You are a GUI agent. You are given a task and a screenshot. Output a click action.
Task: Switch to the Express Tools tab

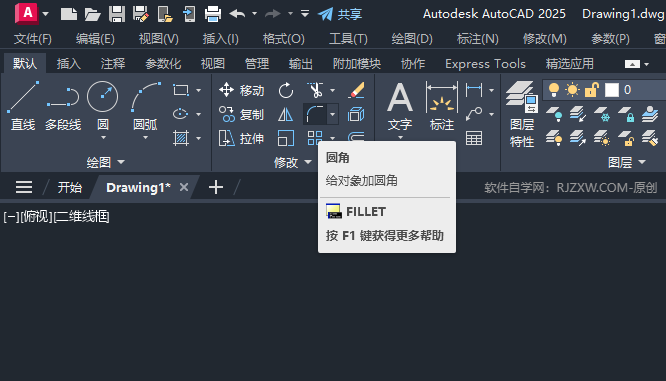tap(485, 64)
